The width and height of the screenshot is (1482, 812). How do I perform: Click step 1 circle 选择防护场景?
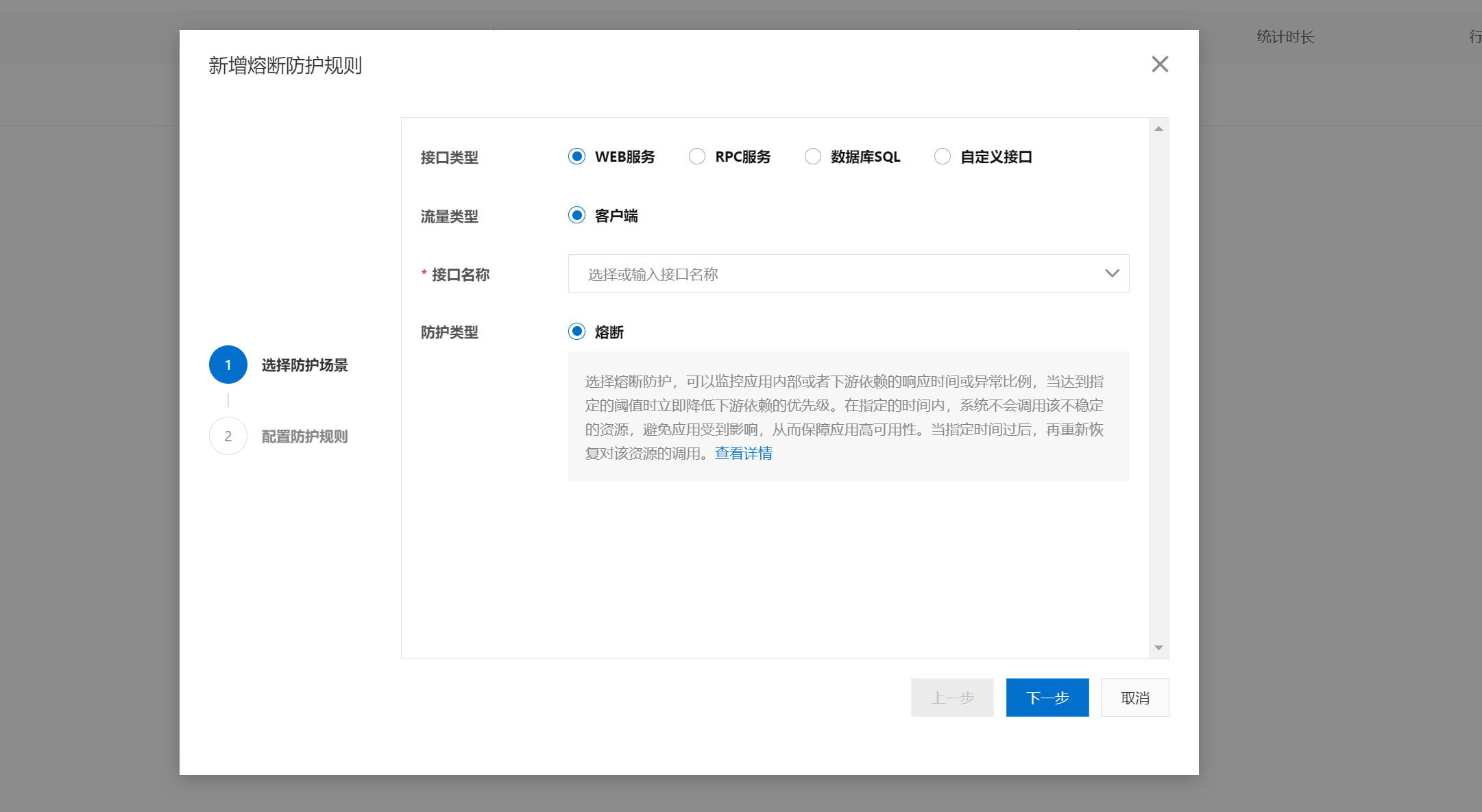coord(228,365)
